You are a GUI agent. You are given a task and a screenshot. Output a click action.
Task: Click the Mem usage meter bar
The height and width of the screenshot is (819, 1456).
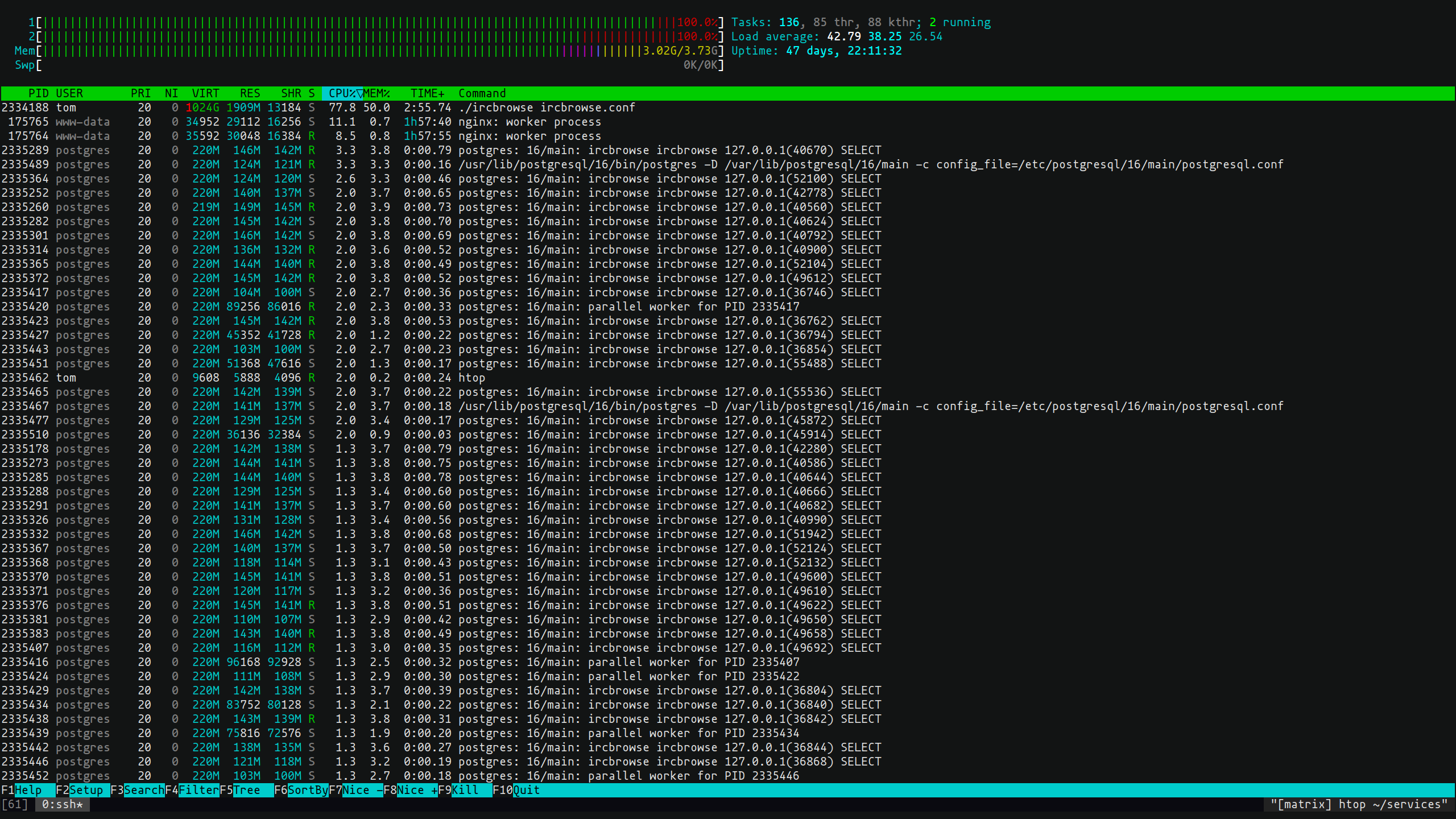coord(375,51)
